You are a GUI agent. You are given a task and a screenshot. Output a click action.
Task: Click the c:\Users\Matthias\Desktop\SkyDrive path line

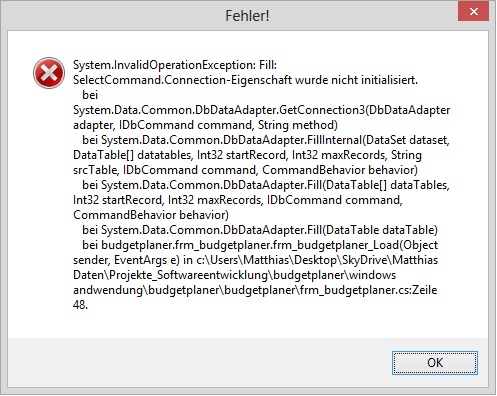point(255,260)
